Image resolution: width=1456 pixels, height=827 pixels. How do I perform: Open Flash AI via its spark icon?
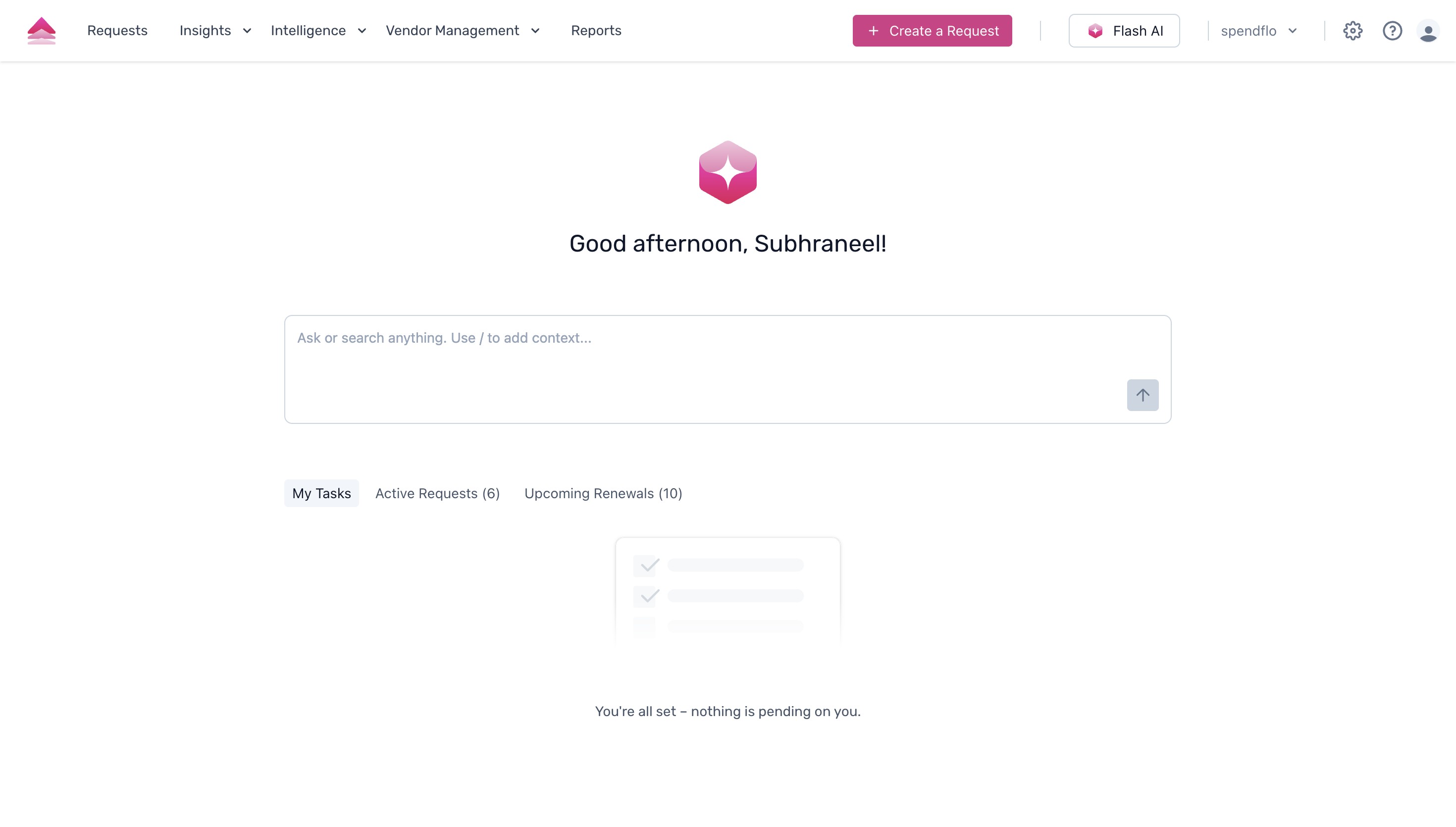pos(1095,31)
